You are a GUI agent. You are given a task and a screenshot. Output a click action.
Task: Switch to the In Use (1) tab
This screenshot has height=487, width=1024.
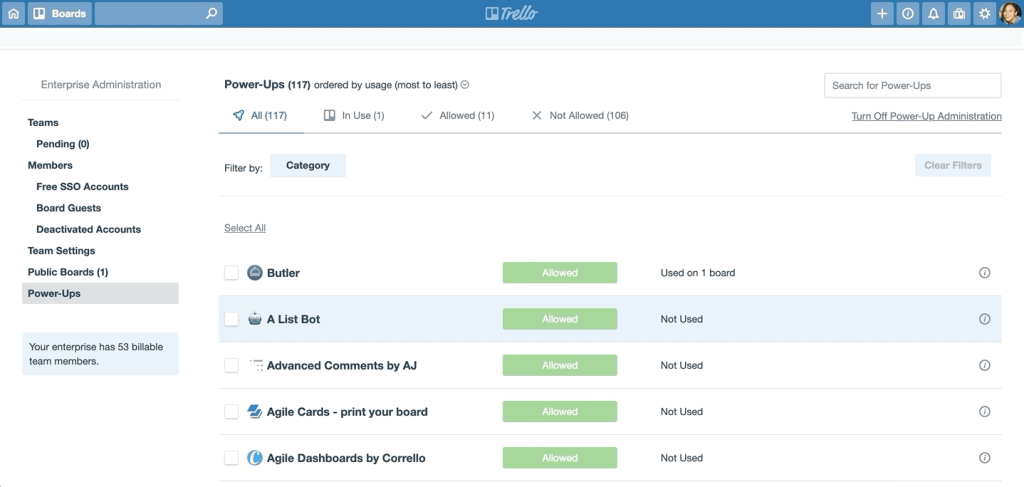pos(354,116)
